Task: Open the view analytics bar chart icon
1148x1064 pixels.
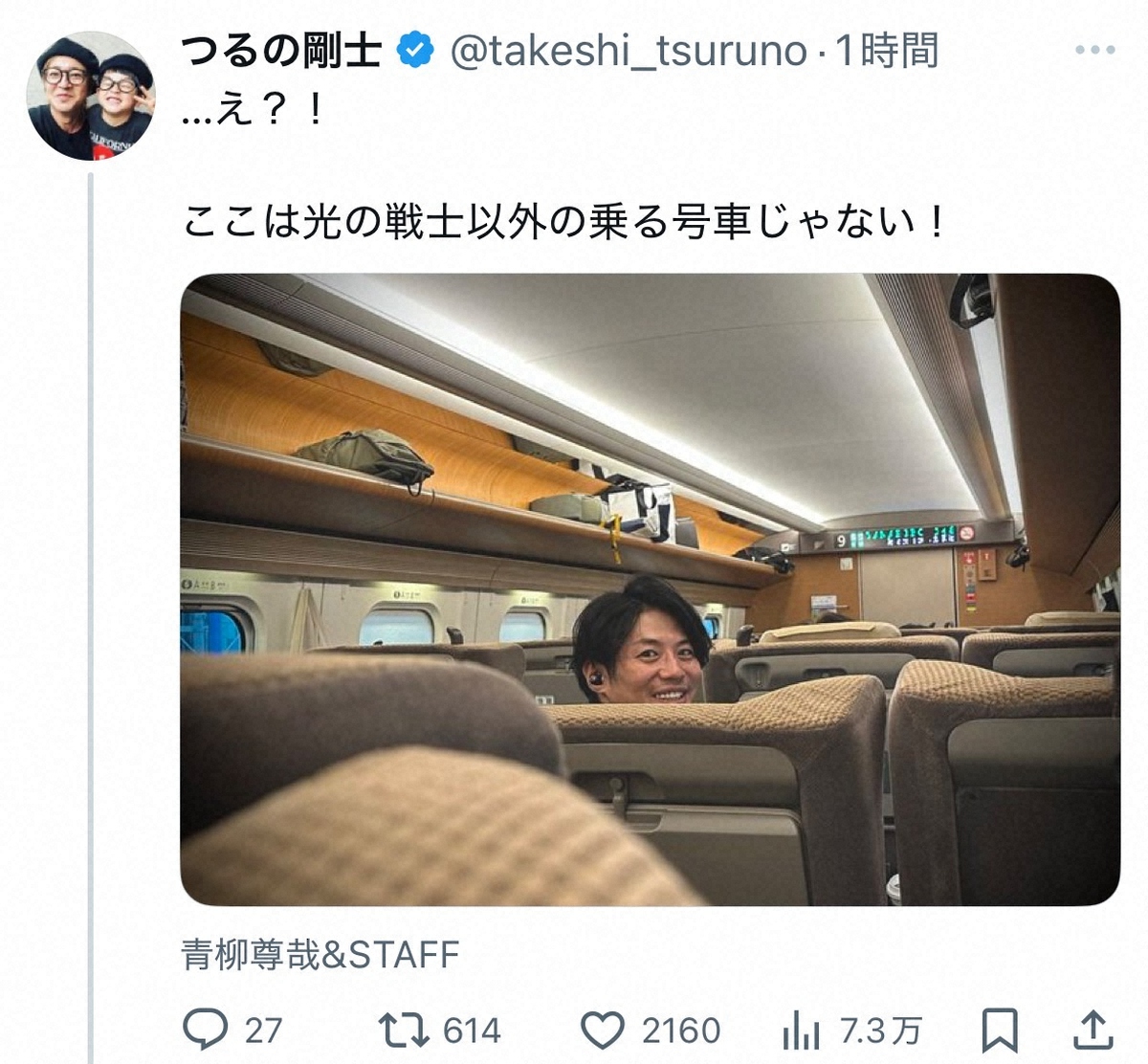Action: (x=799, y=1031)
